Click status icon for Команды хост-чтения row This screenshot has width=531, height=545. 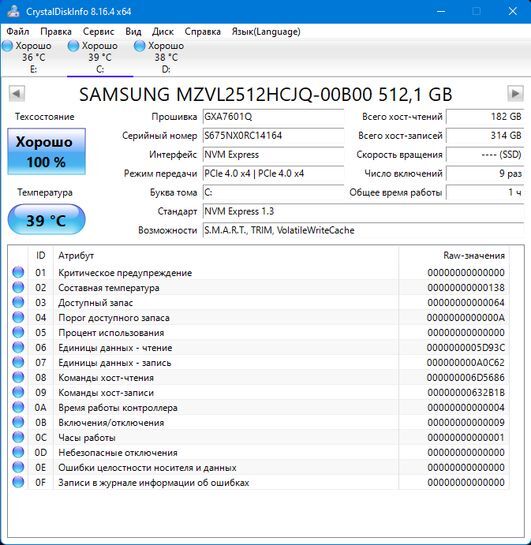tap(18, 377)
